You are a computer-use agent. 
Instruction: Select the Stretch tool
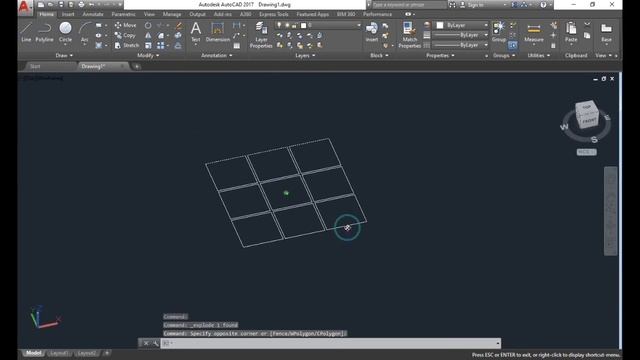click(x=127, y=45)
